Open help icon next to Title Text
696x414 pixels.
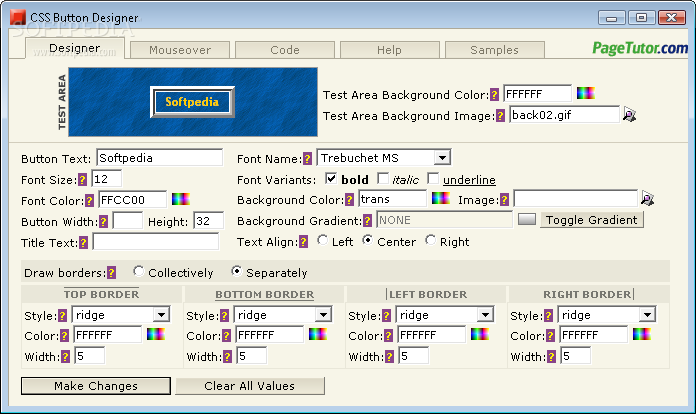83,243
